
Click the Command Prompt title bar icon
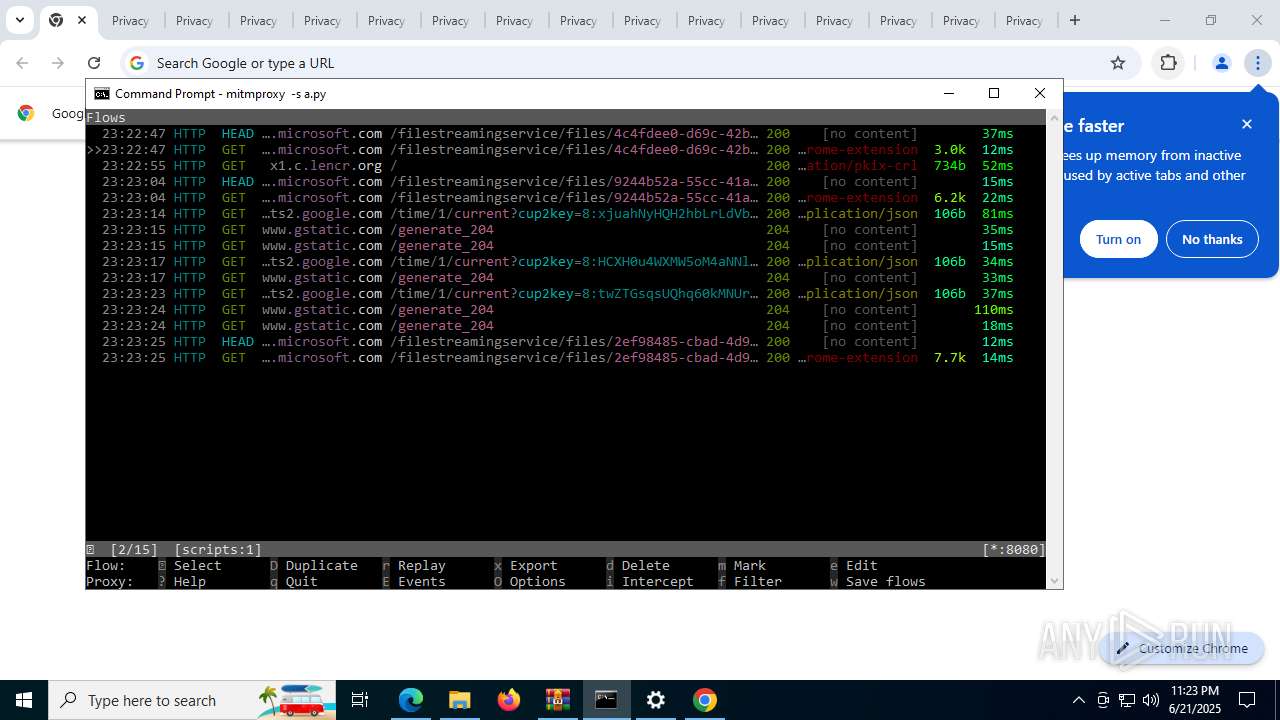pos(102,93)
